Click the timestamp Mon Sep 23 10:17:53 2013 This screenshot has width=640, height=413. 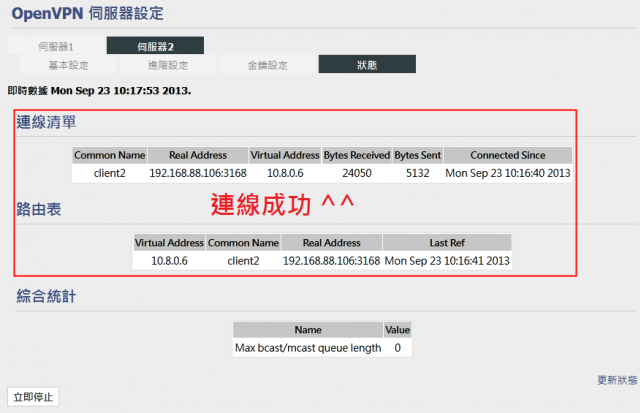click(x=121, y=91)
